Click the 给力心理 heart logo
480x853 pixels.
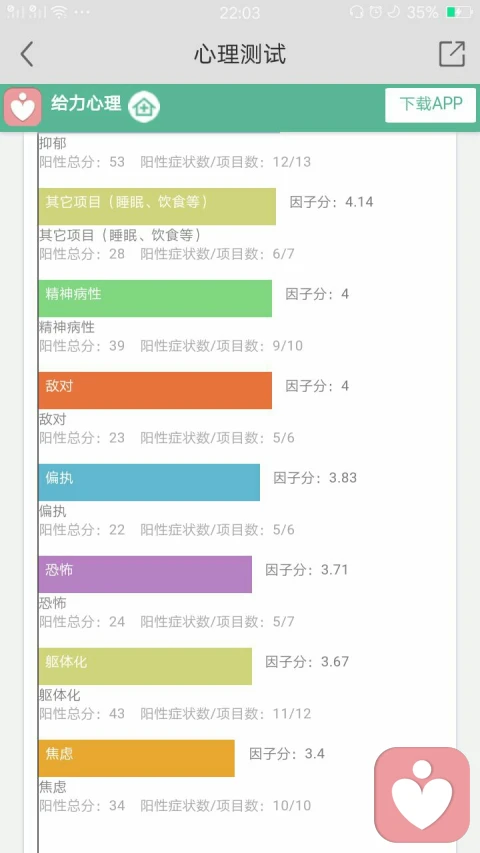22,107
